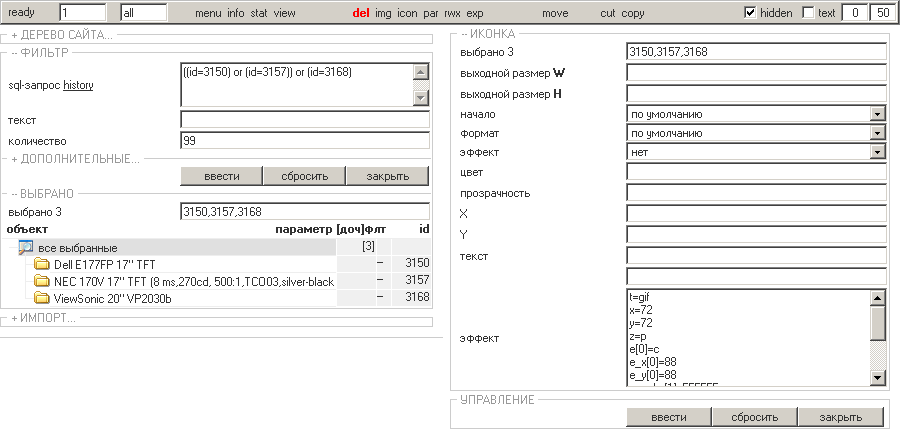Viewport: 900px width, 434px height.
Task: Click ввести button in the filter section
Action: click(x=222, y=176)
